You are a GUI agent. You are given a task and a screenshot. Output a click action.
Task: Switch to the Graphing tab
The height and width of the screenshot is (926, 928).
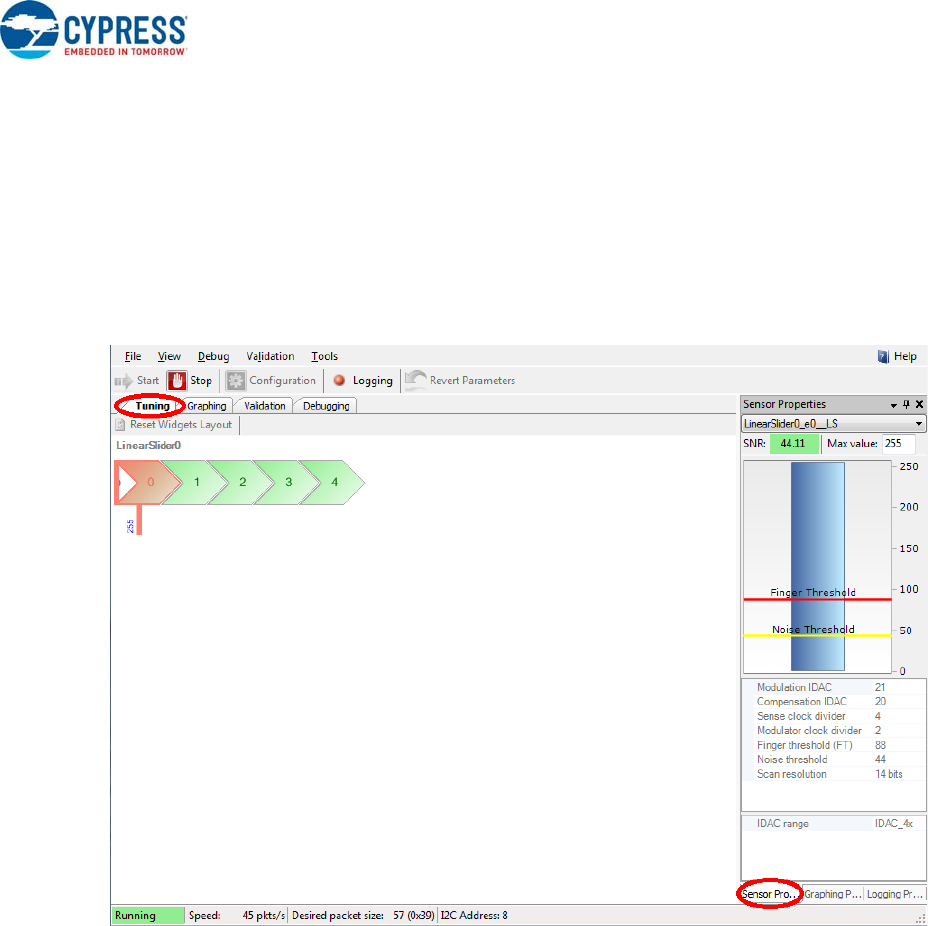pos(207,406)
